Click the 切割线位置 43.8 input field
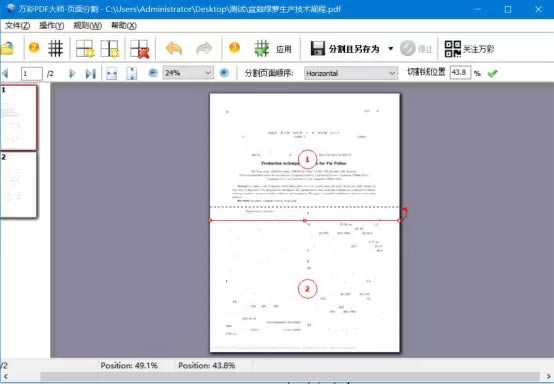The height and width of the screenshot is (384, 554). click(460, 73)
